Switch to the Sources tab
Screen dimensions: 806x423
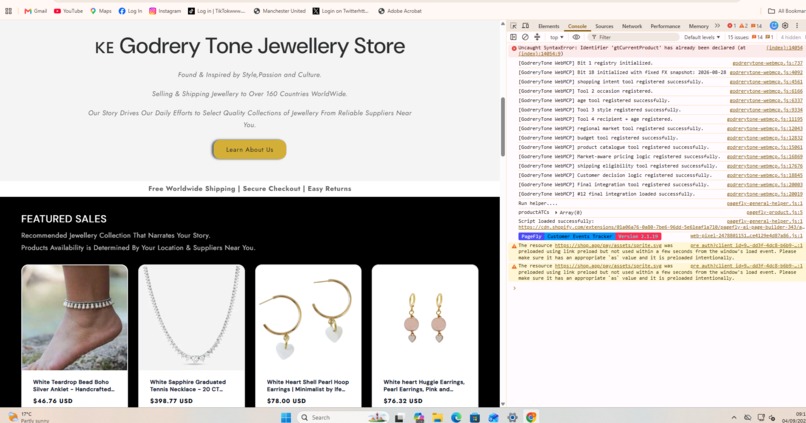point(604,26)
